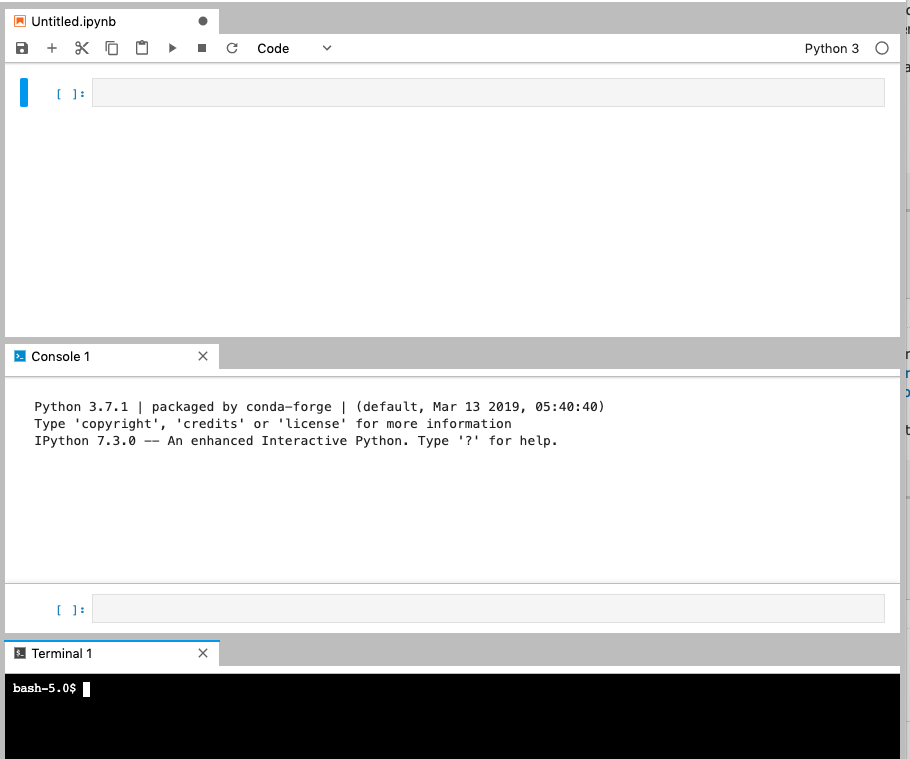This screenshot has height=759, width=910.
Task: Activate the Terminal 1 tab
Action: coord(61,653)
